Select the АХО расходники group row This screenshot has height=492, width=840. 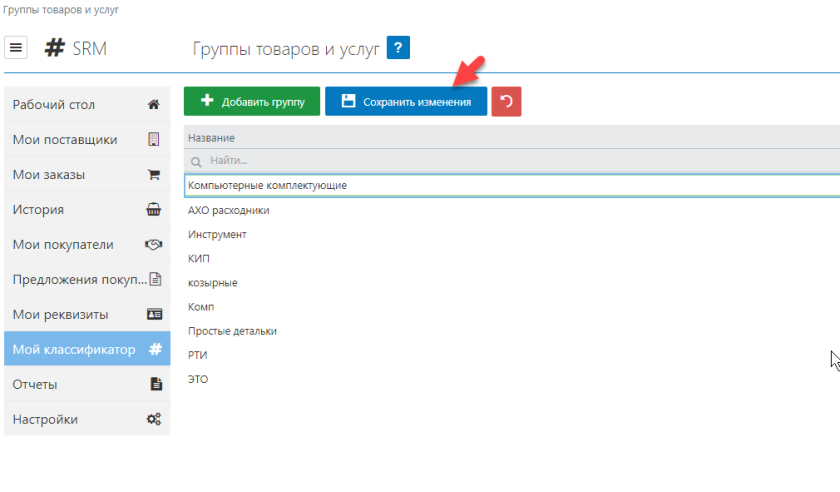tap(229, 211)
